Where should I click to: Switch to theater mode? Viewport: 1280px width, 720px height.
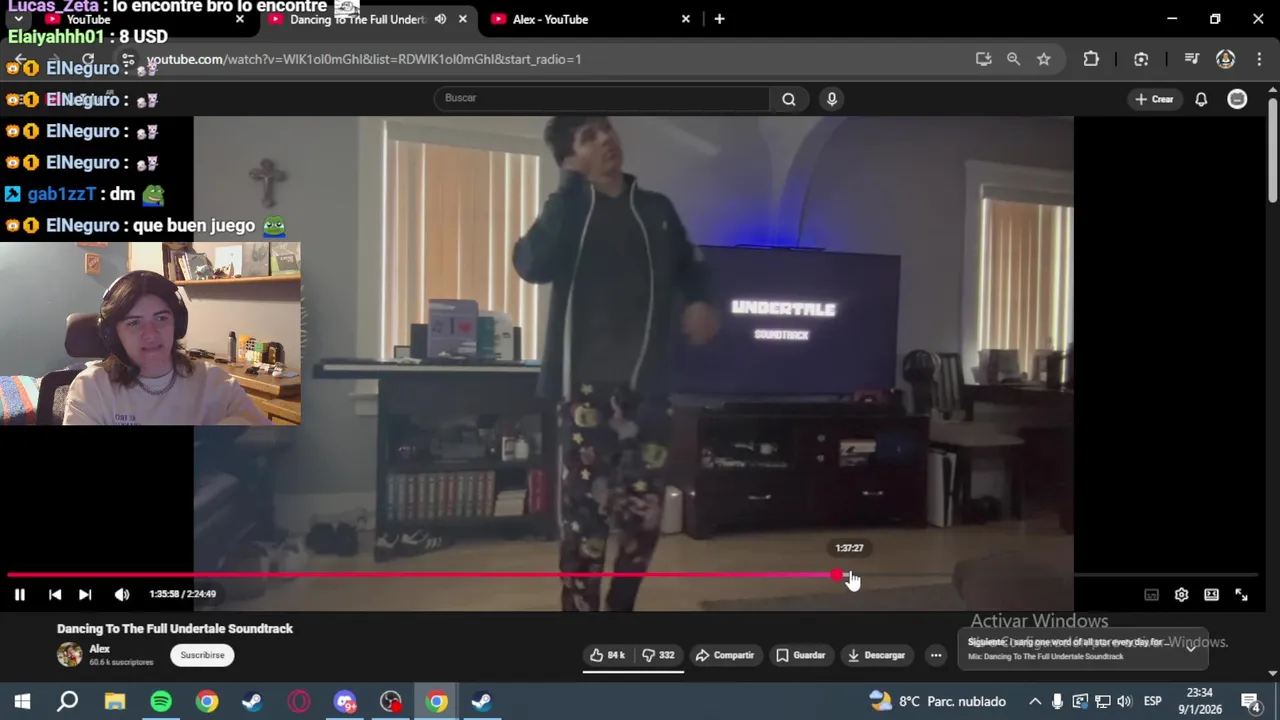[x=1211, y=594]
